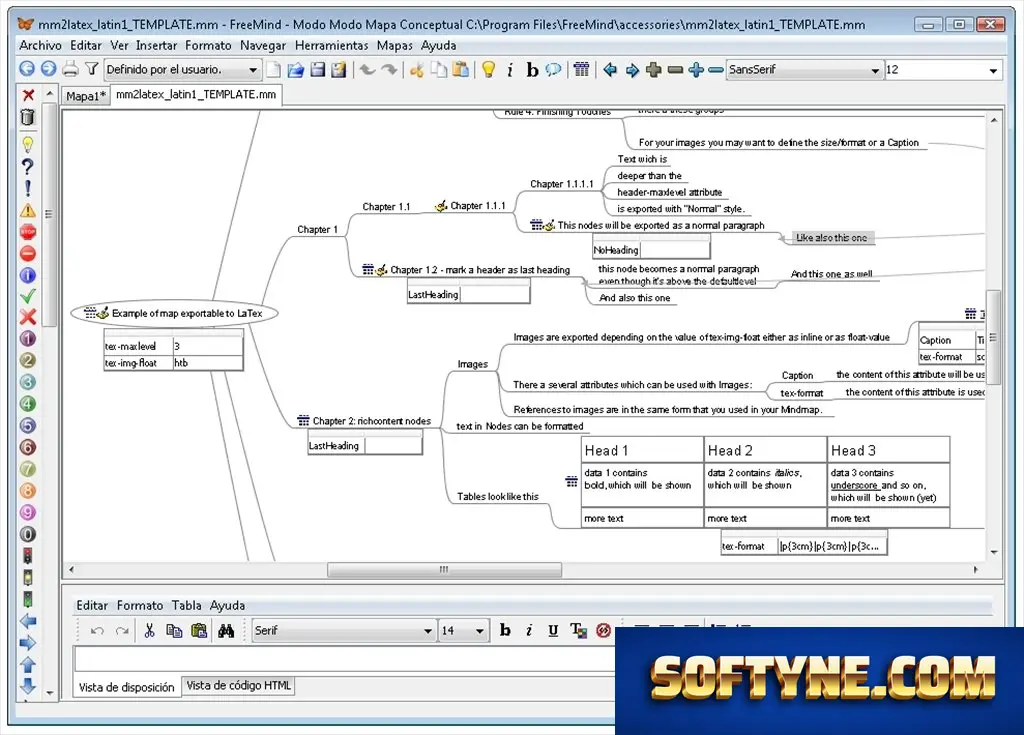Add the blue info icon to node

point(27,275)
